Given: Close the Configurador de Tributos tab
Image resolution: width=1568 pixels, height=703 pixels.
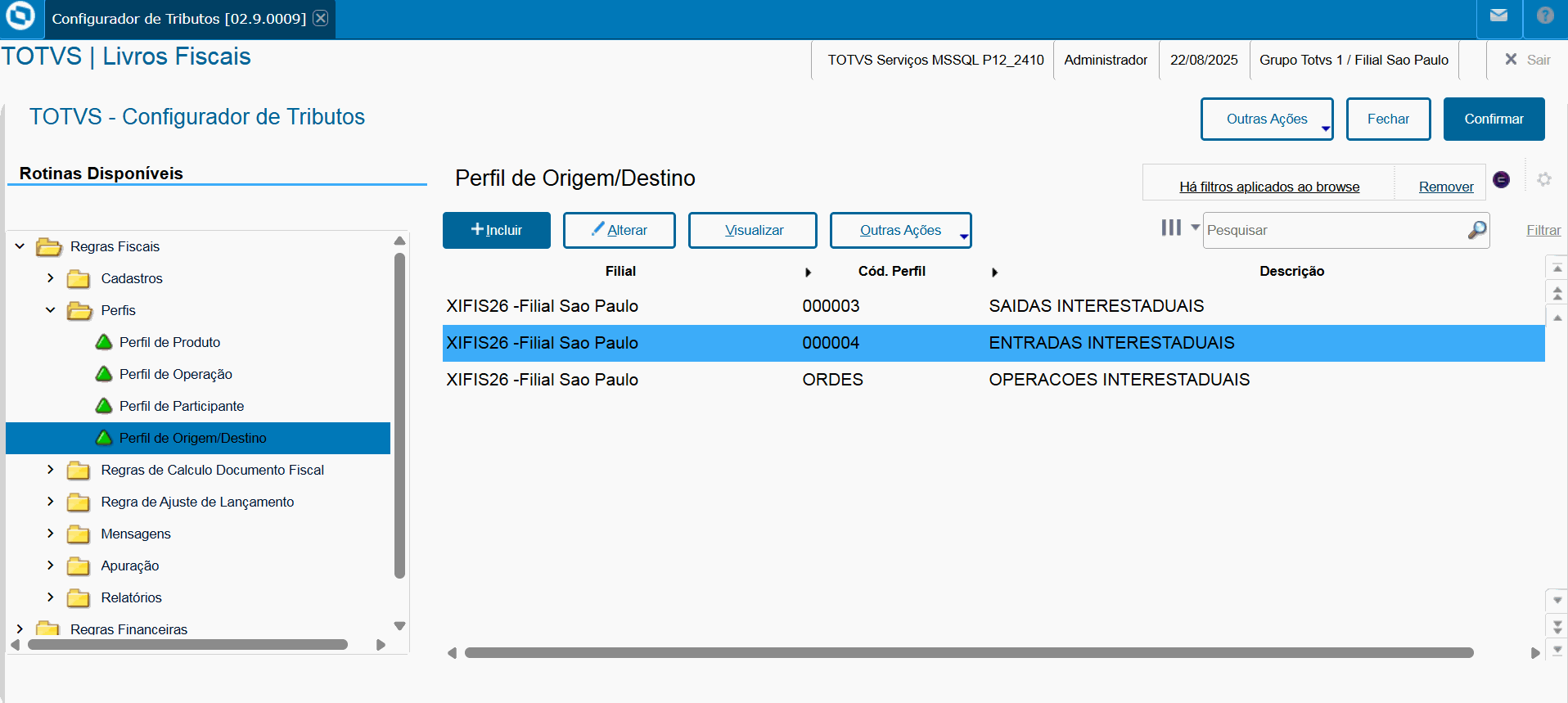Looking at the screenshot, I should [321, 18].
